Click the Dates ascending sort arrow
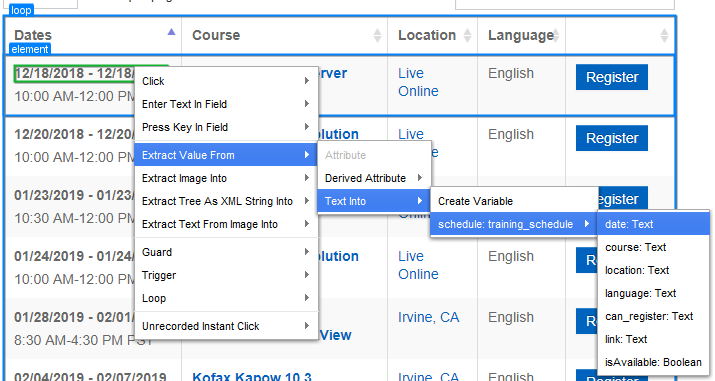The width and height of the screenshot is (715, 381). tap(171, 31)
